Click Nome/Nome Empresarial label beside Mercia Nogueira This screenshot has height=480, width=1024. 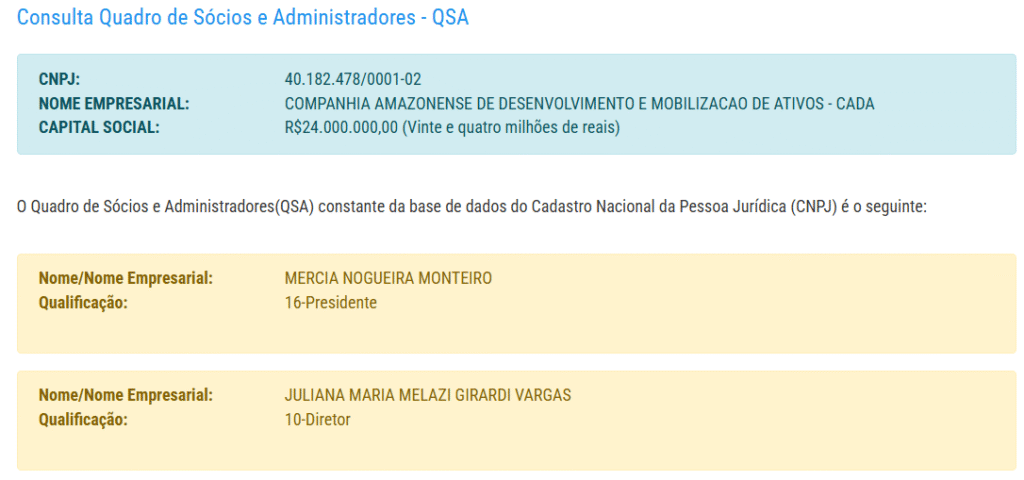click(126, 278)
